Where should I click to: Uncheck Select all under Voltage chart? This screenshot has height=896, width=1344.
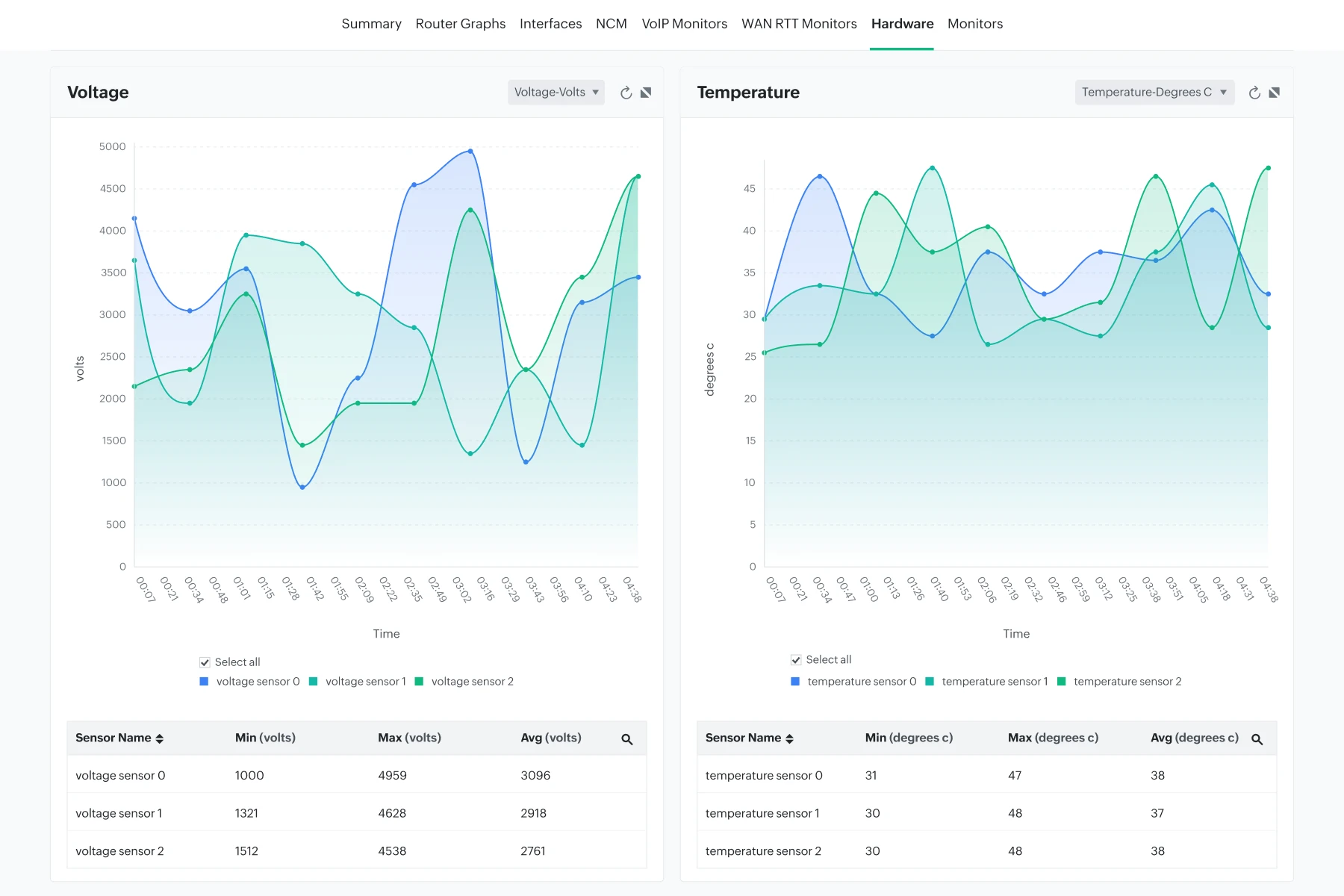click(x=205, y=662)
